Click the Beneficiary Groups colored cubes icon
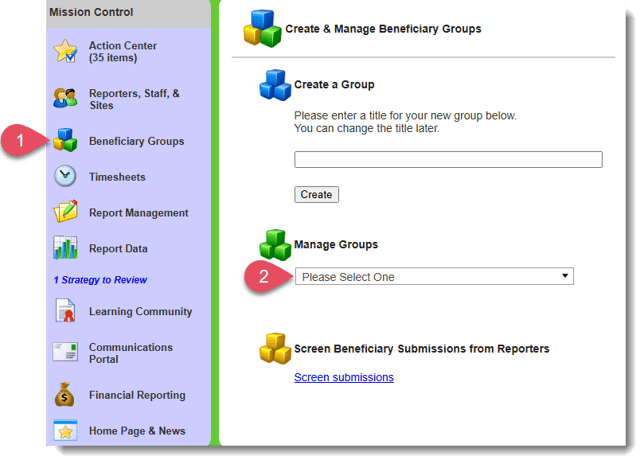The image size is (644, 464). pos(66,141)
